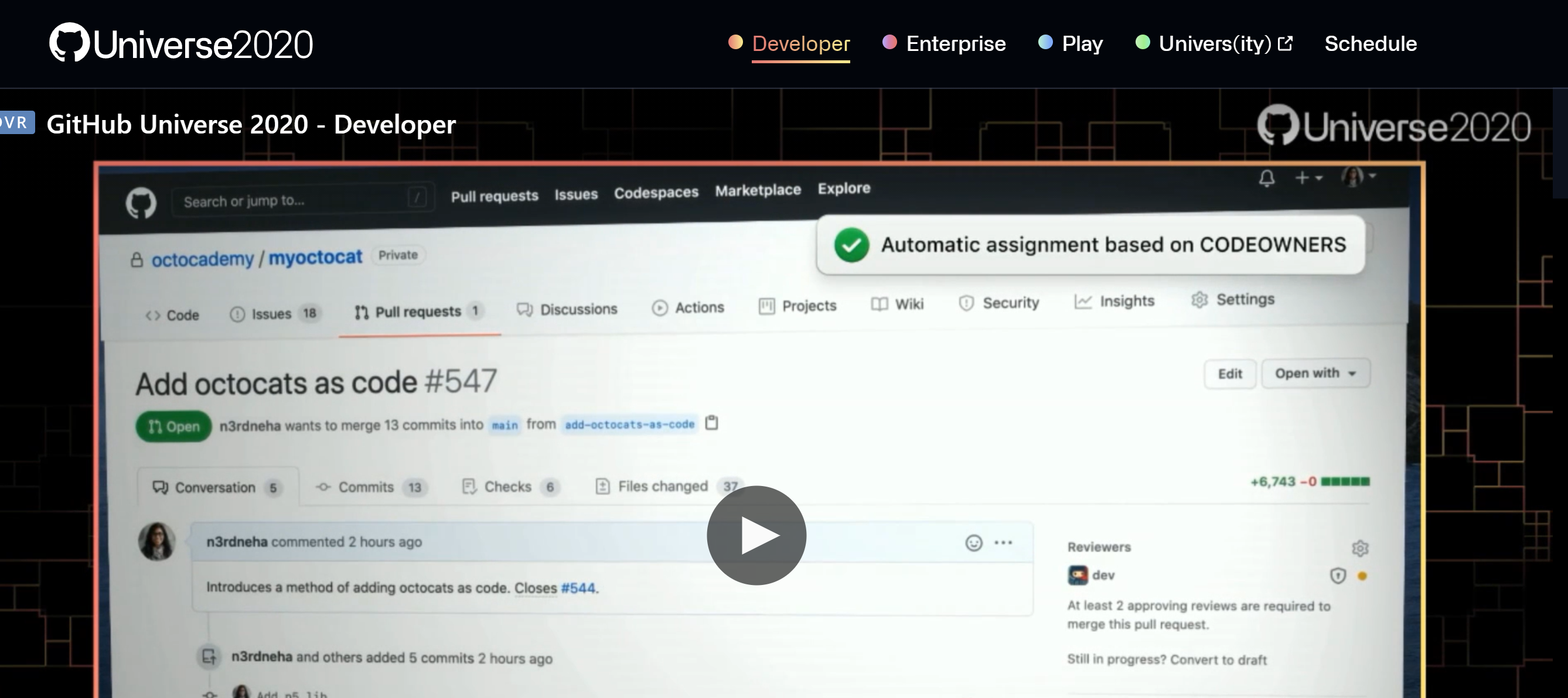Select the Commits tab
The height and width of the screenshot is (698, 1568).
pyautogui.click(x=365, y=487)
